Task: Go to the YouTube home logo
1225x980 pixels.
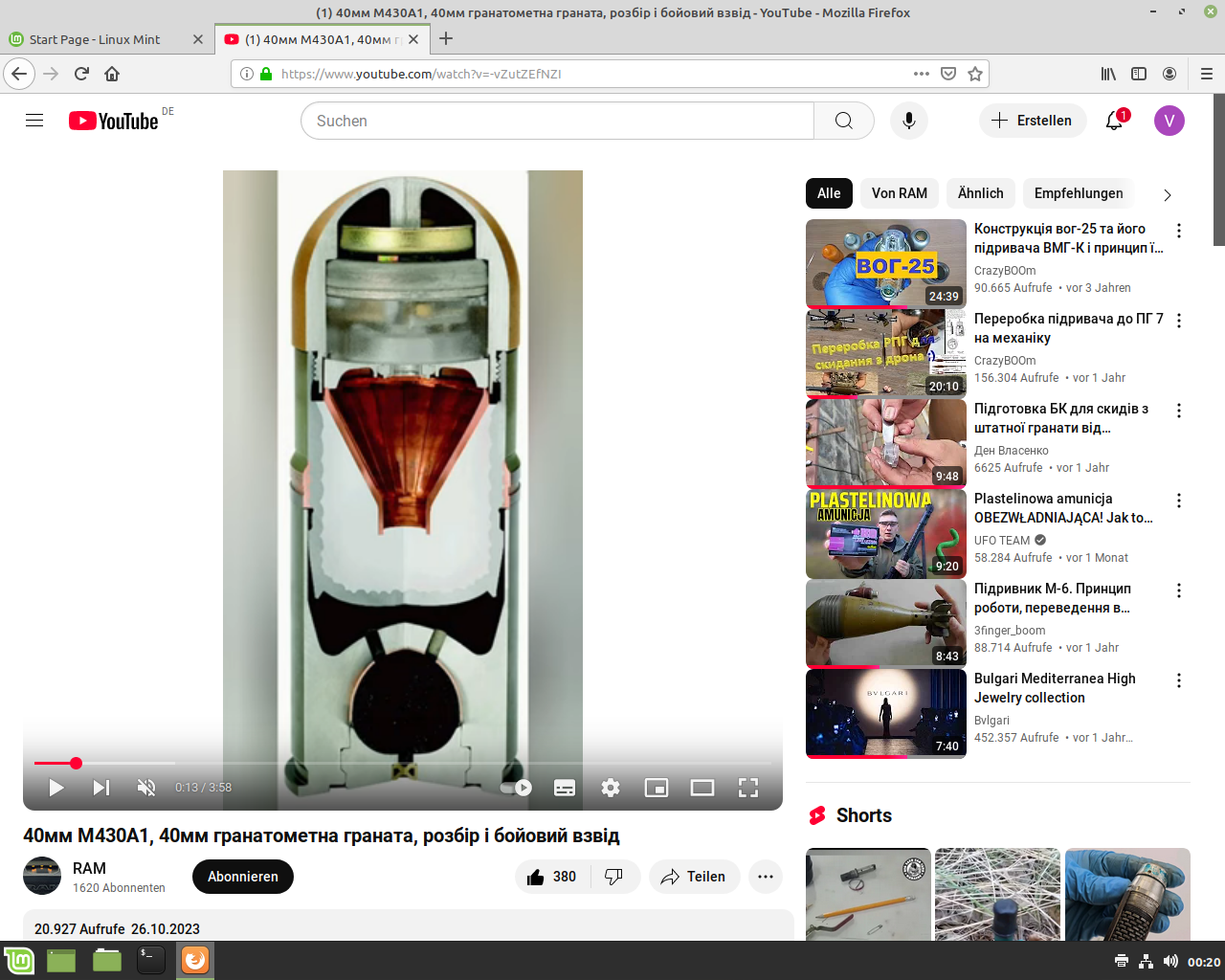Action: click(114, 121)
